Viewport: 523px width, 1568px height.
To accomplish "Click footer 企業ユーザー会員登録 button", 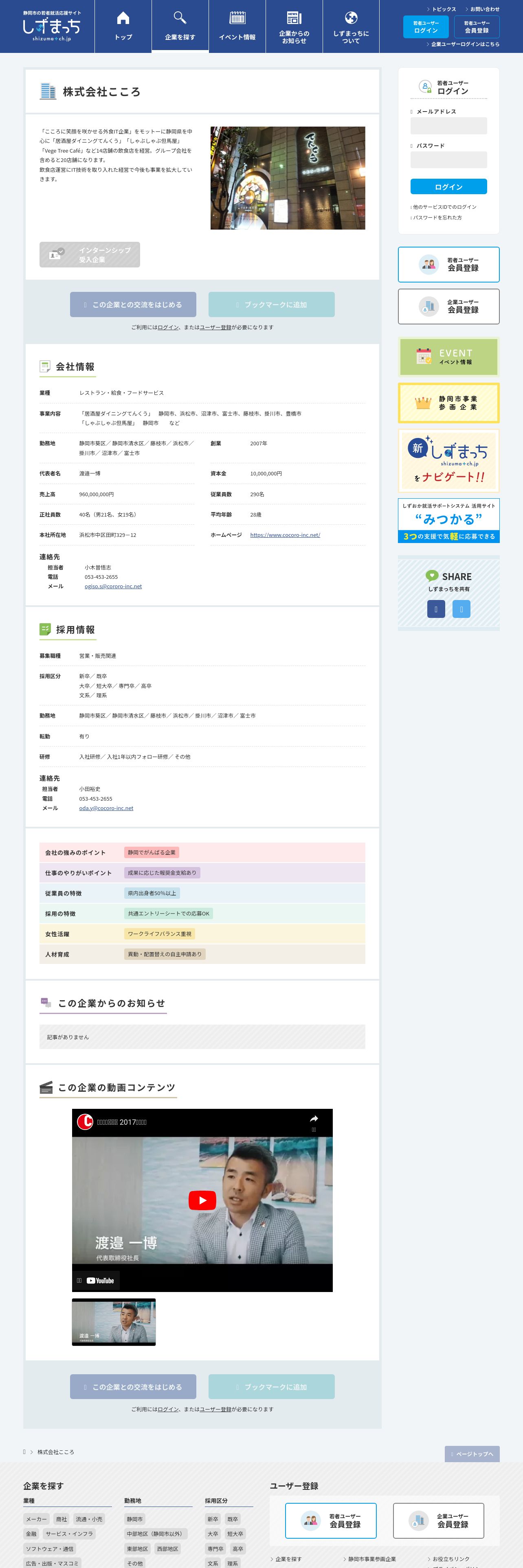I will coord(438,1520).
